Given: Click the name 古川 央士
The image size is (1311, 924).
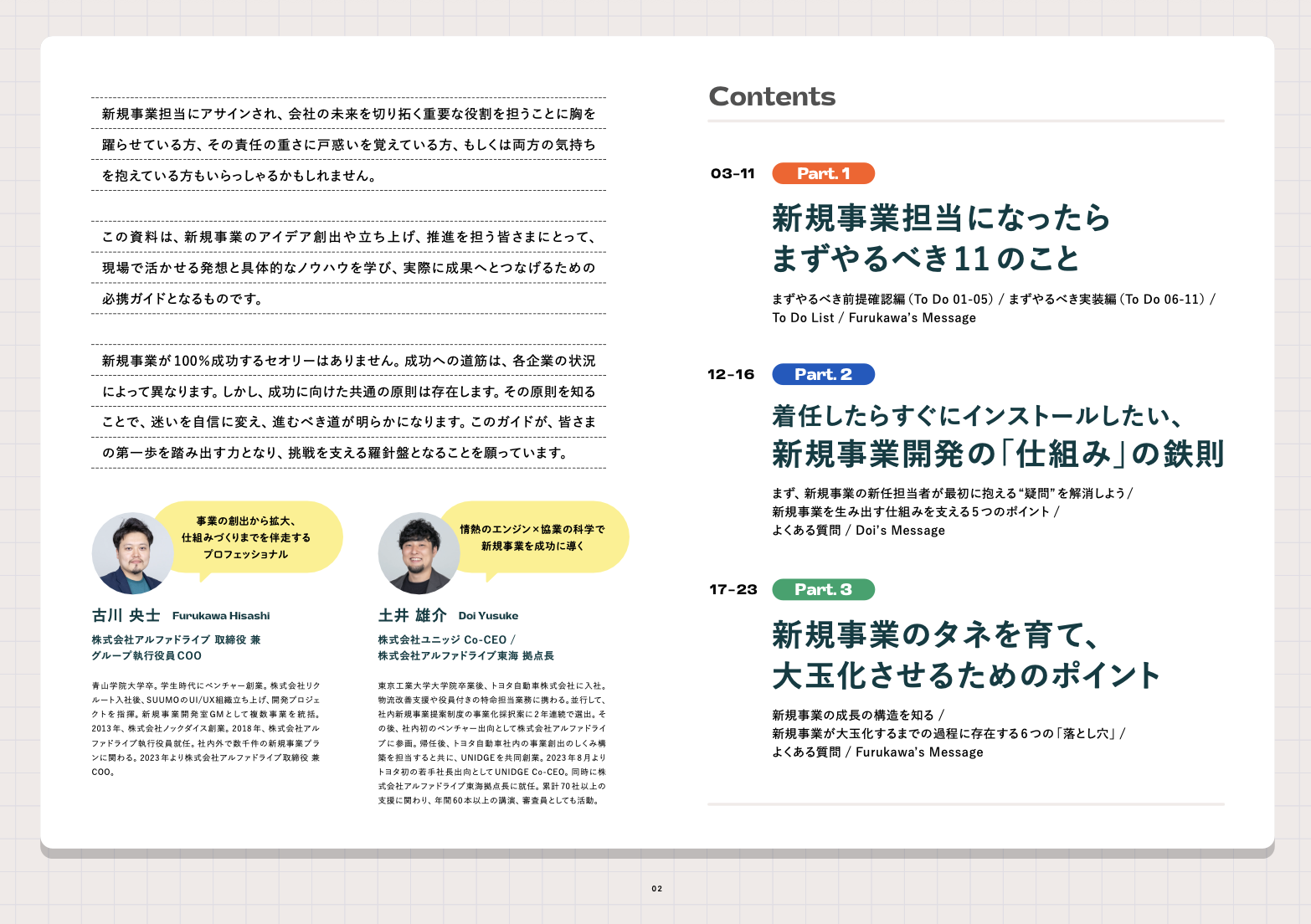Looking at the screenshot, I should point(126,615).
